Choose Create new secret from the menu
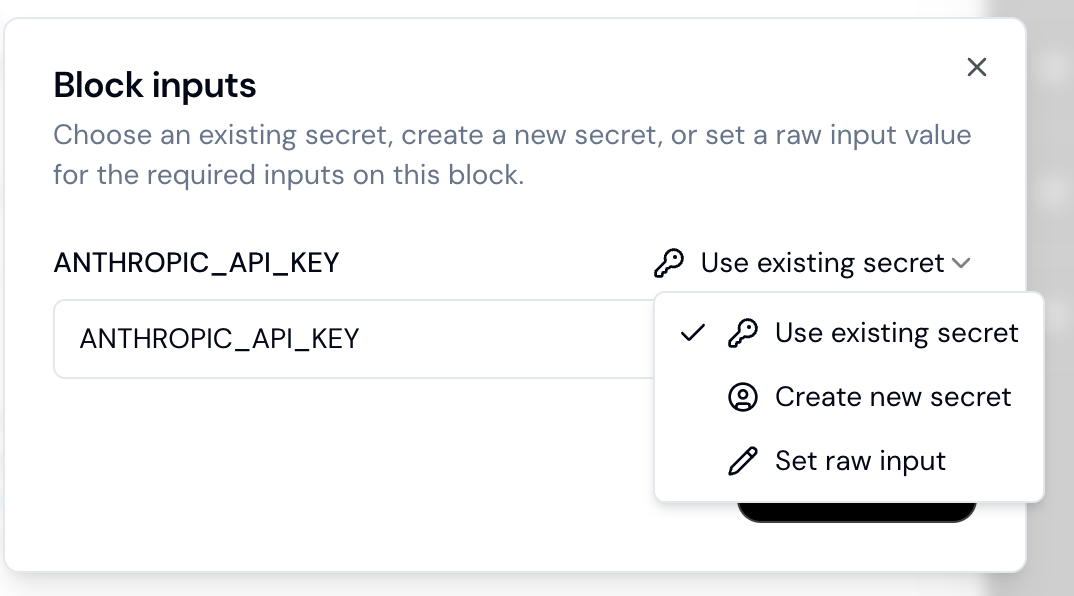The height and width of the screenshot is (596, 1074). [x=892, y=397]
